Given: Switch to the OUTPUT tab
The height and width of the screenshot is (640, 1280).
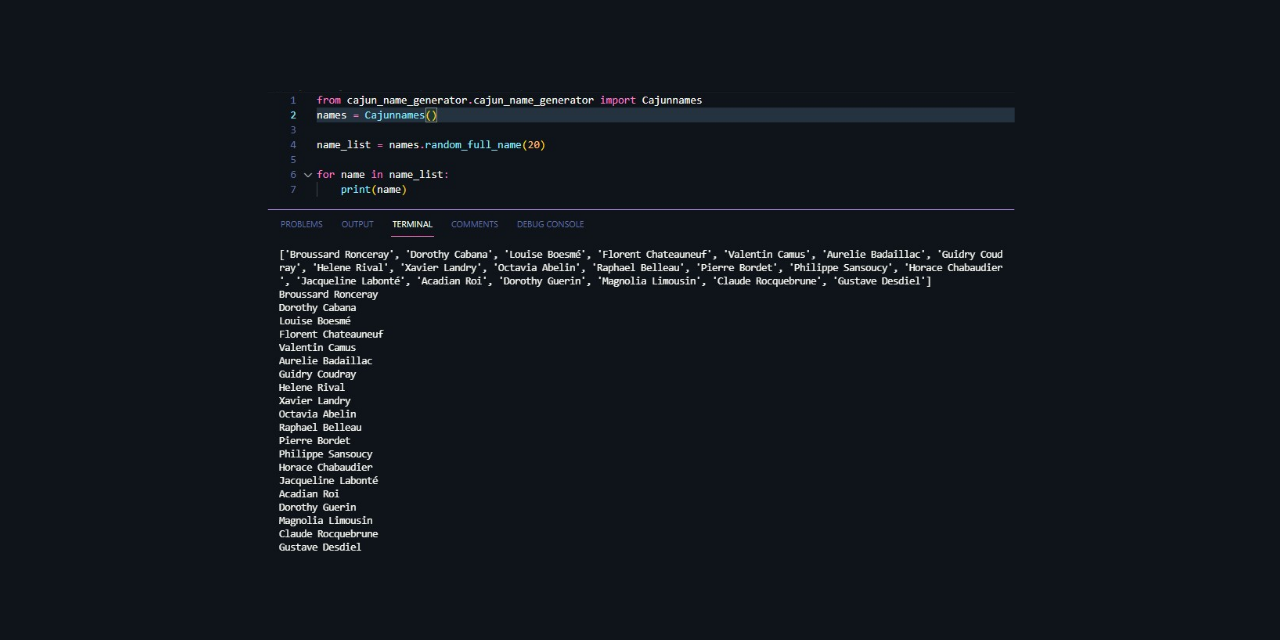Looking at the screenshot, I should point(357,224).
